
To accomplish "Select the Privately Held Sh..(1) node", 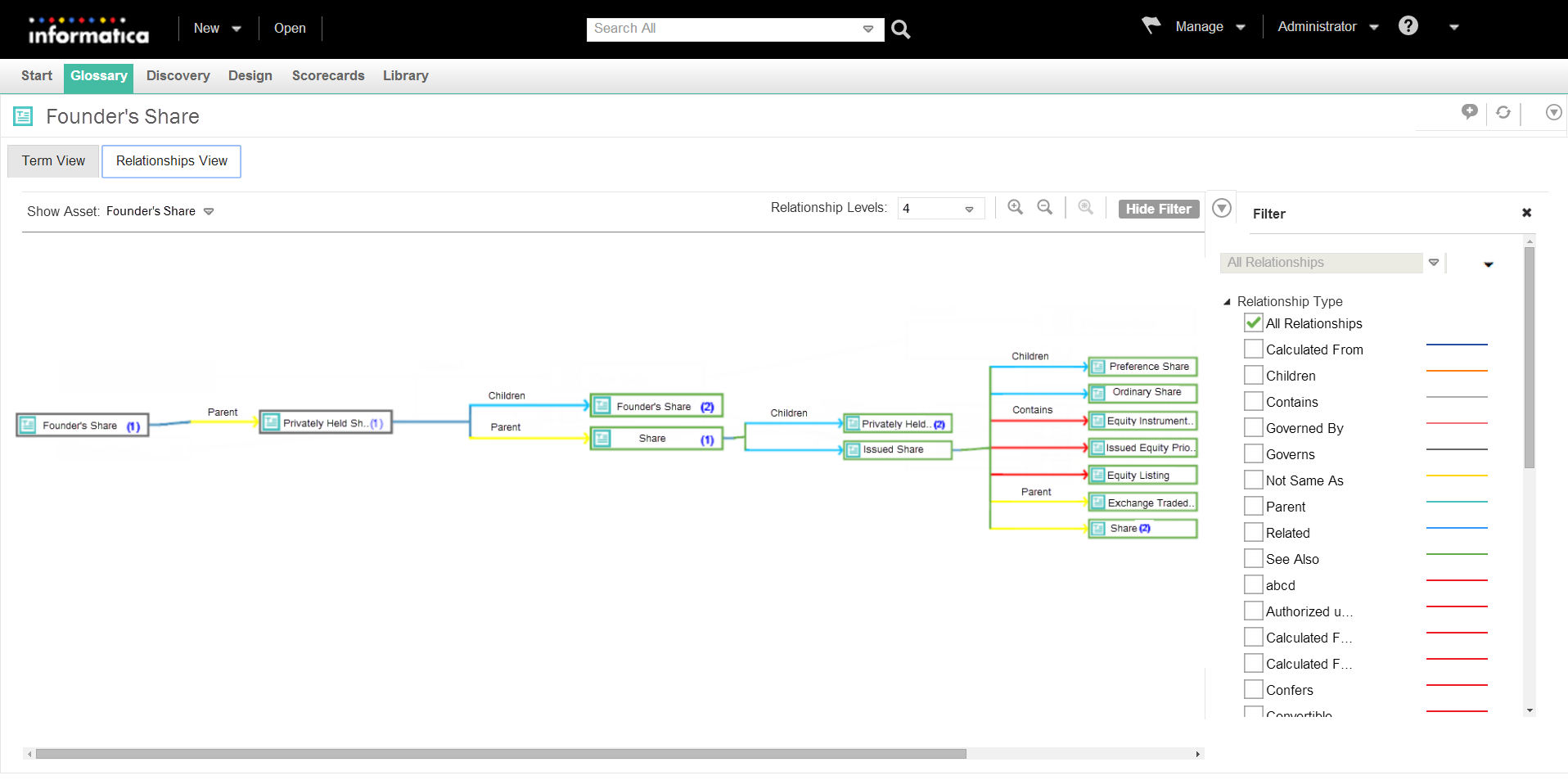I will (326, 423).
